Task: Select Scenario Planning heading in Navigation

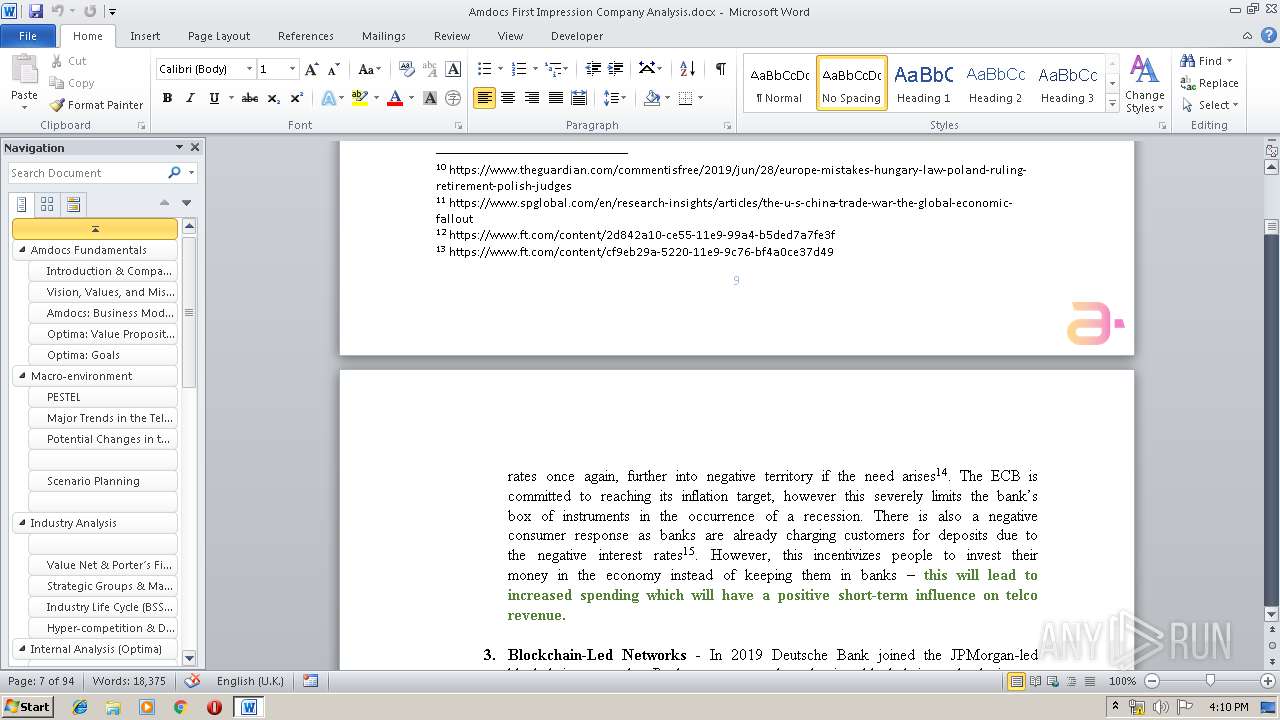Action: click(103, 481)
